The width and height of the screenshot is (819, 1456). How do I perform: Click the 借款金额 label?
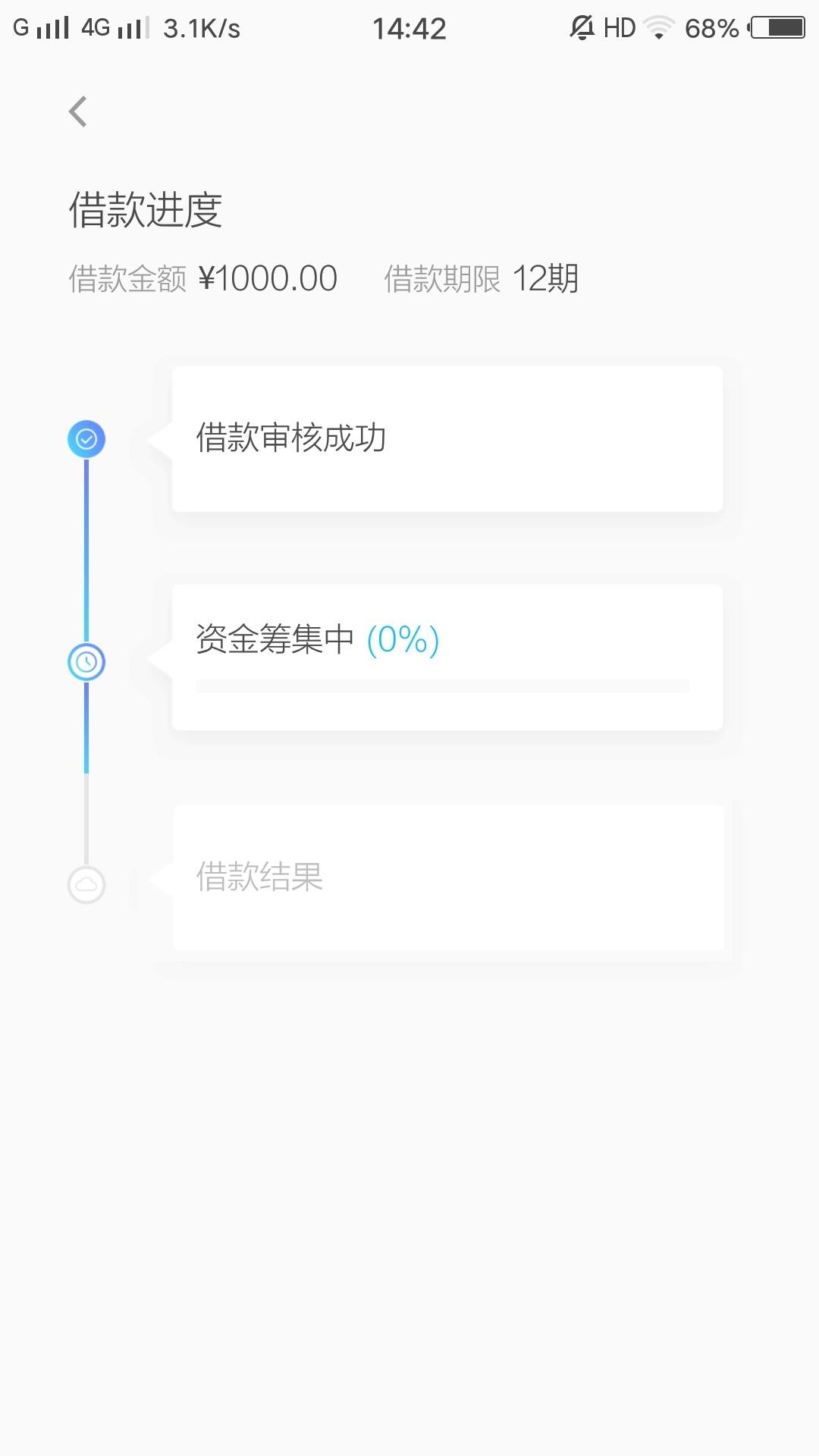(127, 279)
